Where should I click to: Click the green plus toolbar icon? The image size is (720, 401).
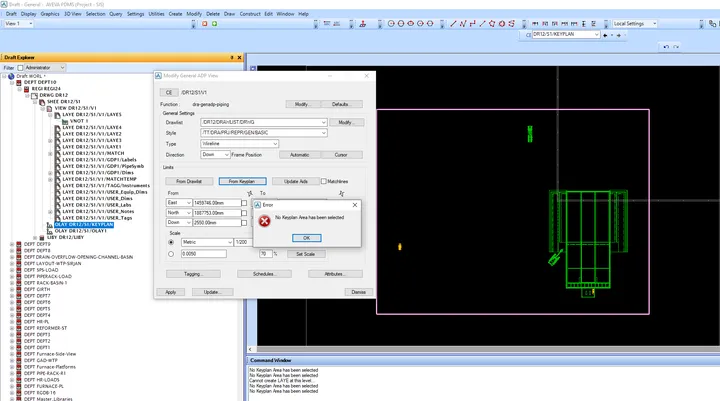[x=214, y=23]
